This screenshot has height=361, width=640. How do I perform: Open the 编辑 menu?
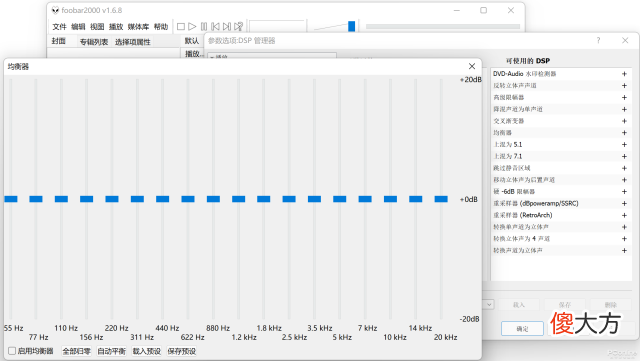click(x=78, y=27)
